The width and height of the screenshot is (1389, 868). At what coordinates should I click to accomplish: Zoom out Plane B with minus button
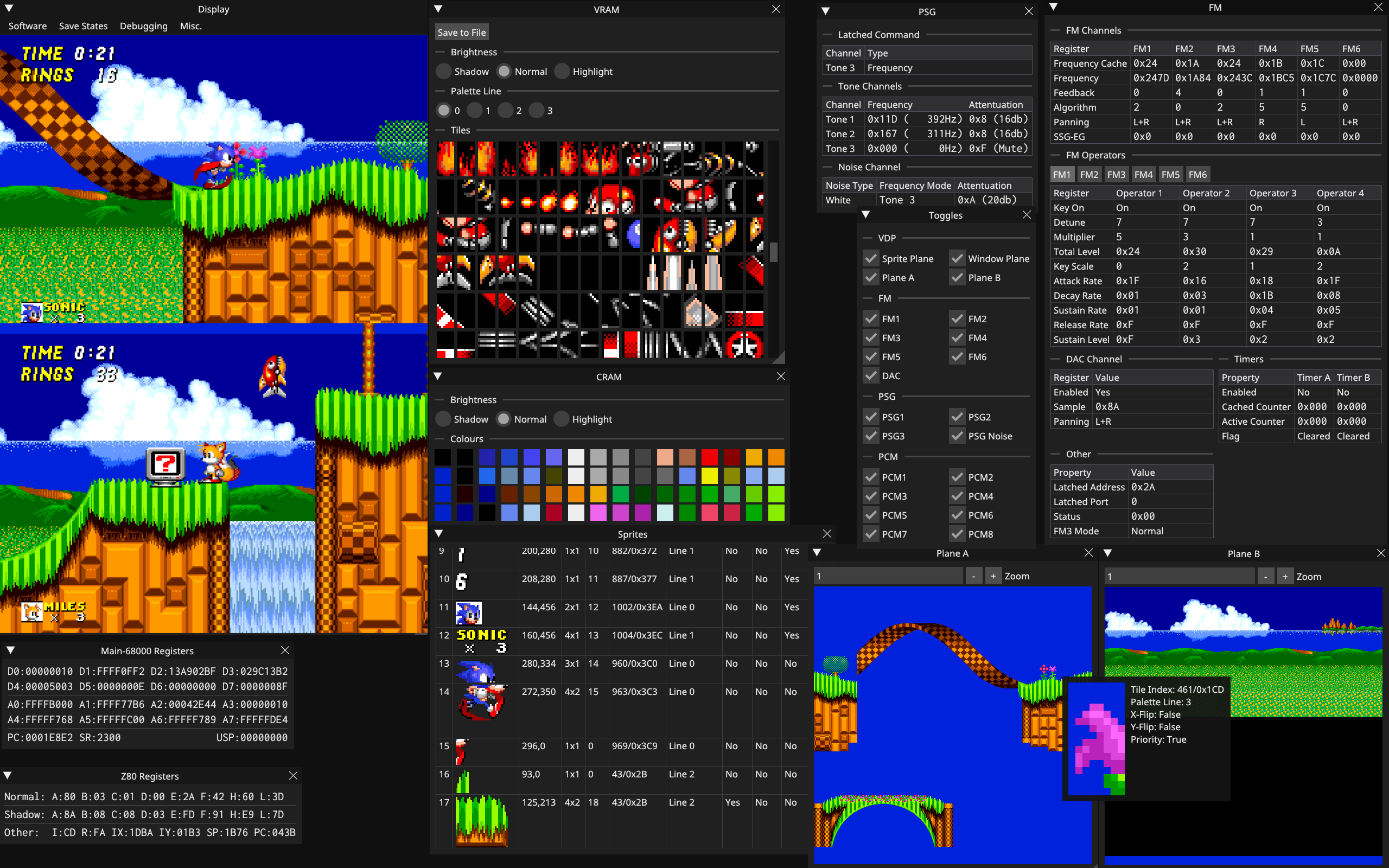[x=1266, y=576]
